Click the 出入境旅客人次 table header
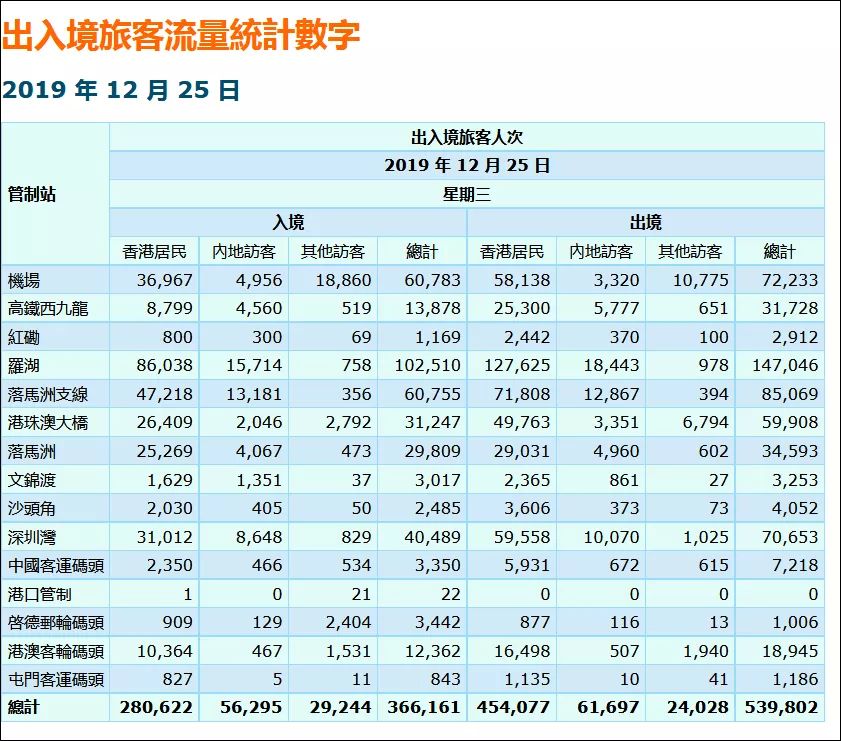This screenshot has height=741, width=841. pyautogui.click(x=467, y=137)
